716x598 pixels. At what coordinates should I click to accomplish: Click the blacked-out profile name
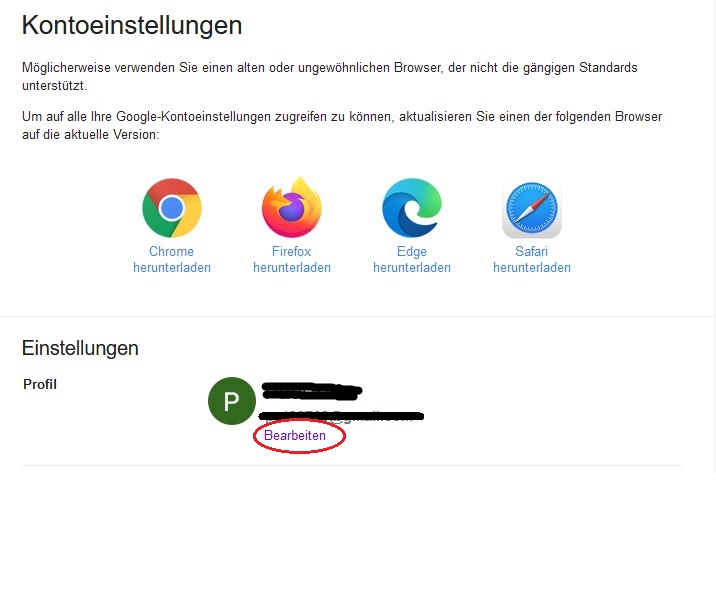coord(312,391)
